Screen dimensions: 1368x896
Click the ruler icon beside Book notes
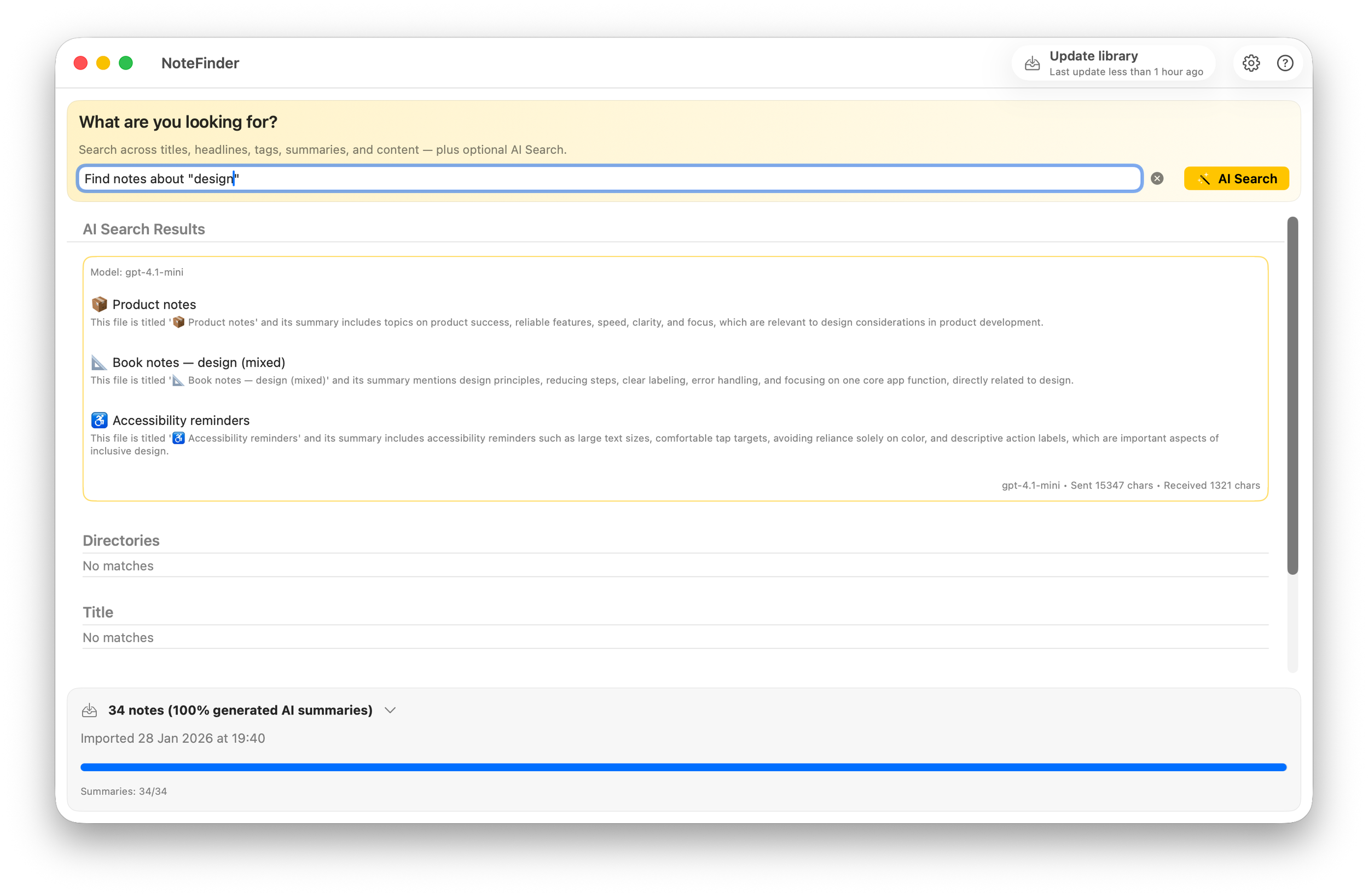[x=100, y=362]
